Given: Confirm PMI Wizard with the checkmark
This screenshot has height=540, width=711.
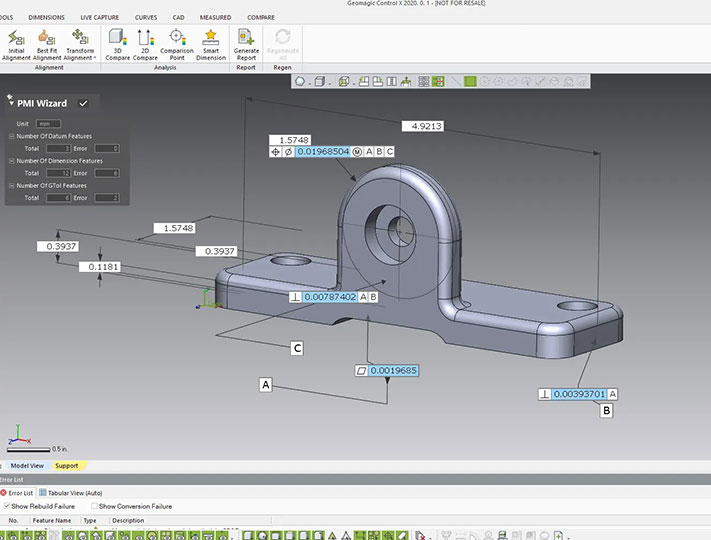Looking at the screenshot, I should click(x=83, y=103).
